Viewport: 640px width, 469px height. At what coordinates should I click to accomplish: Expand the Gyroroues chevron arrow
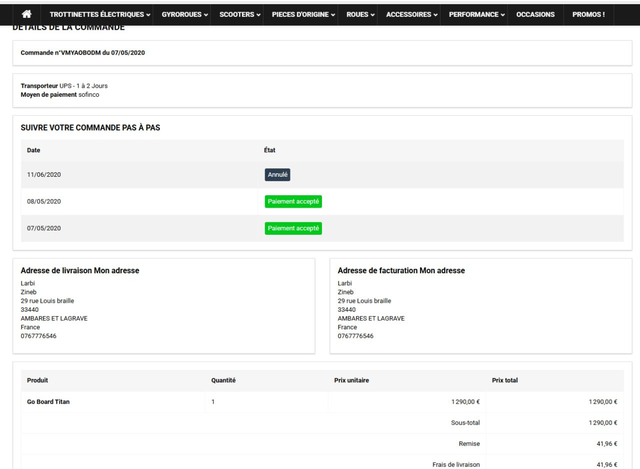[x=206, y=15]
